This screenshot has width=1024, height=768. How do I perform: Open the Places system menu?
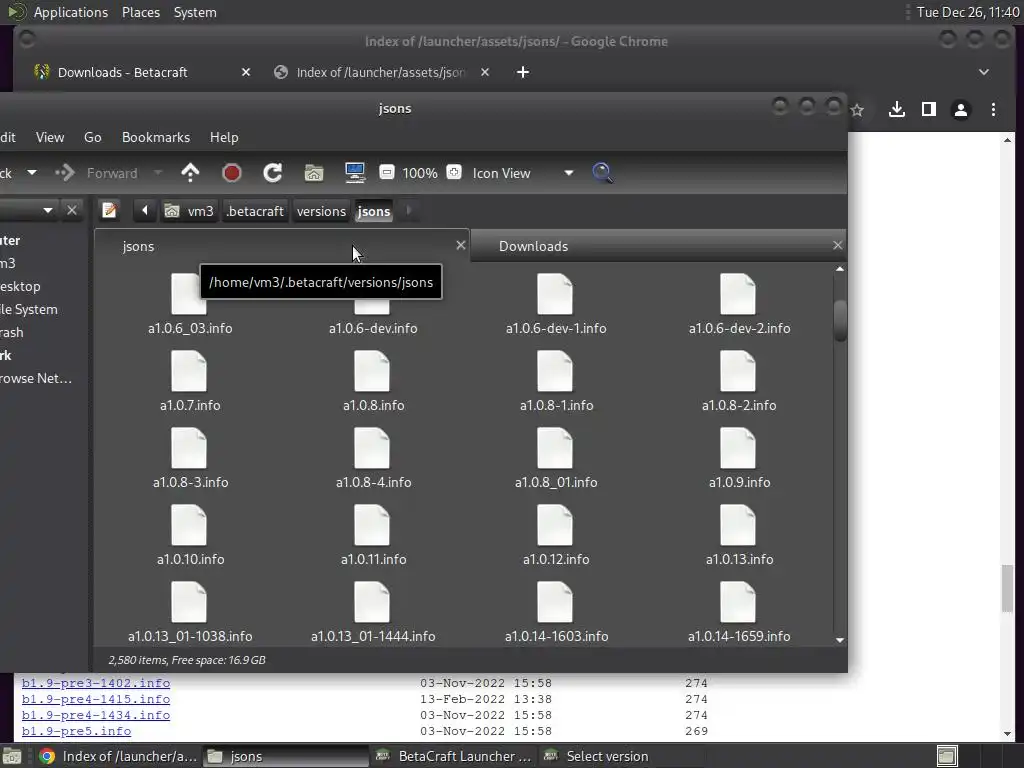[x=141, y=12]
